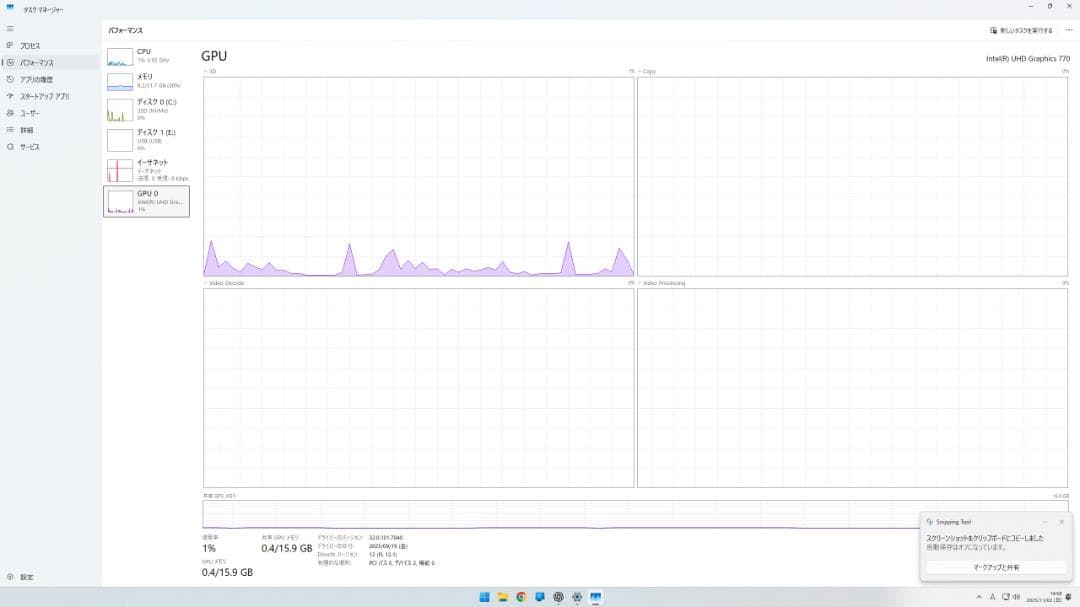The image size is (1080, 607).
Task: Click the Snipping Tool icon in the notification
Action: pos(932,521)
